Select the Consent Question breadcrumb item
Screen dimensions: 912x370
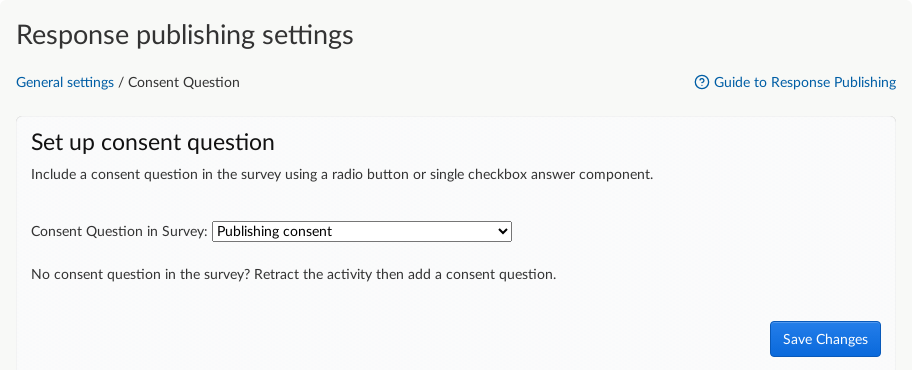tap(184, 83)
